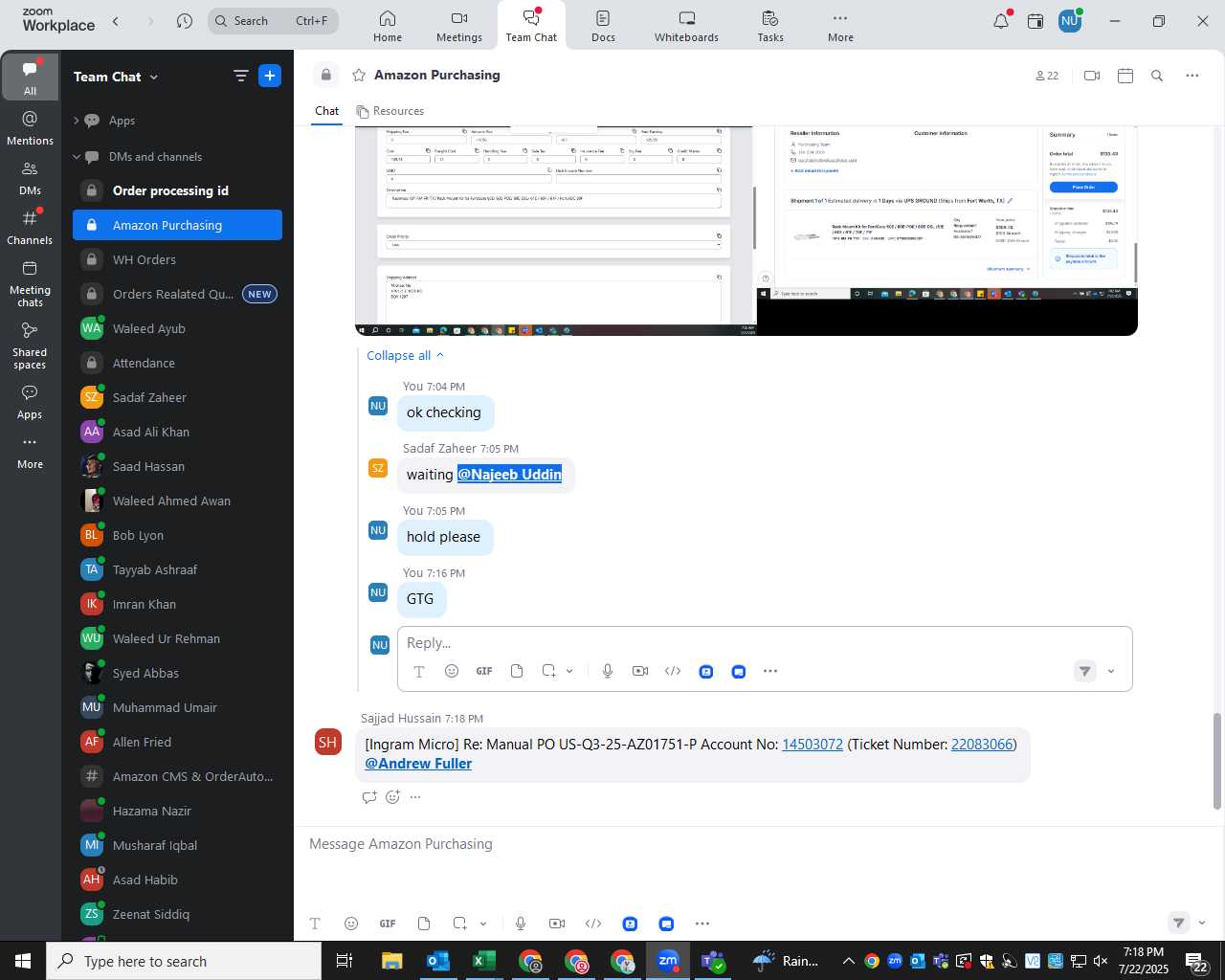Attach a file in the reply box
1225x980 pixels.
pyautogui.click(x=517, y=671)
